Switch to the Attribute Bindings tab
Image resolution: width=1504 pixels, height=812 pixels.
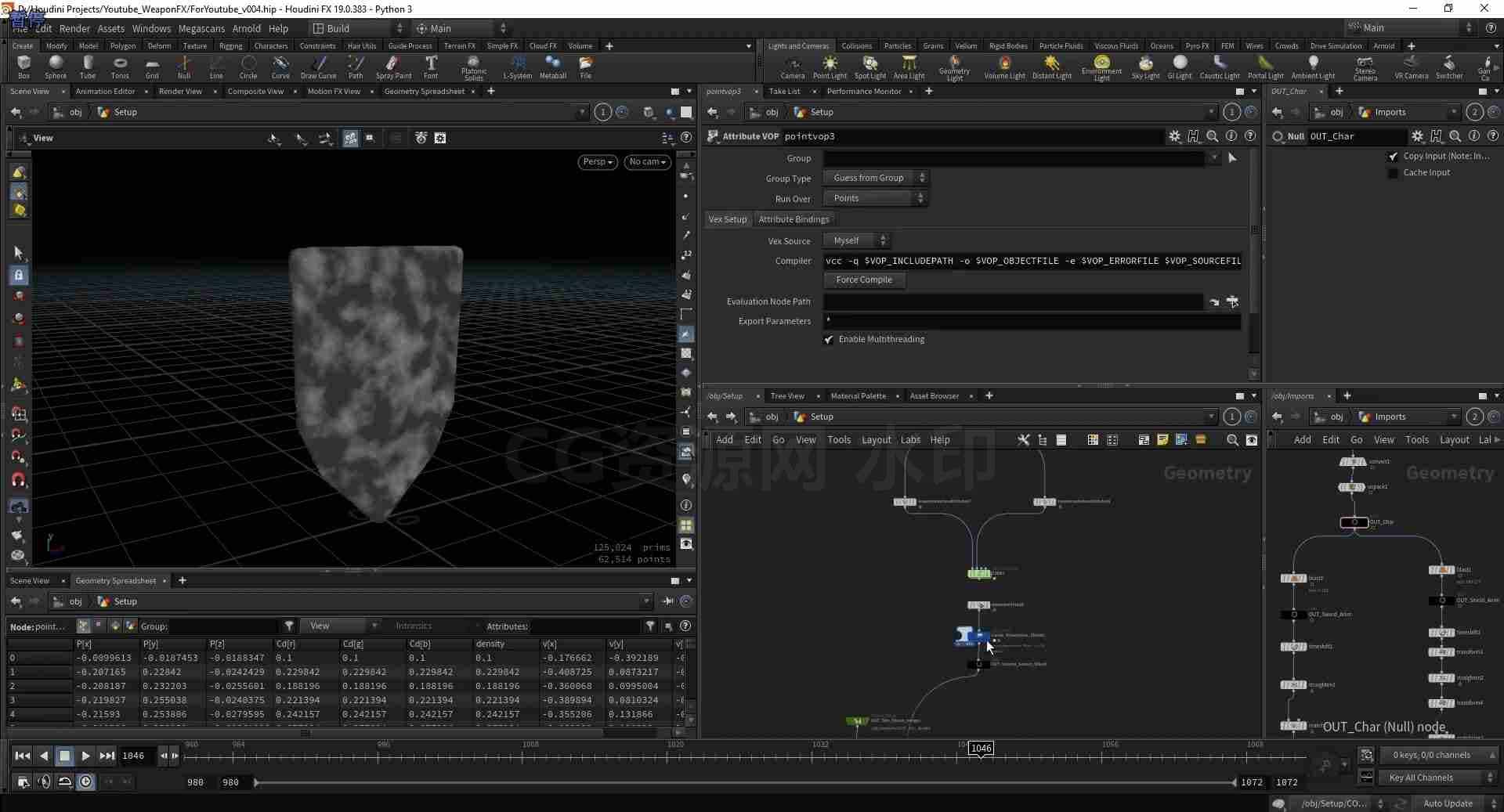click(x=794, y=219)
